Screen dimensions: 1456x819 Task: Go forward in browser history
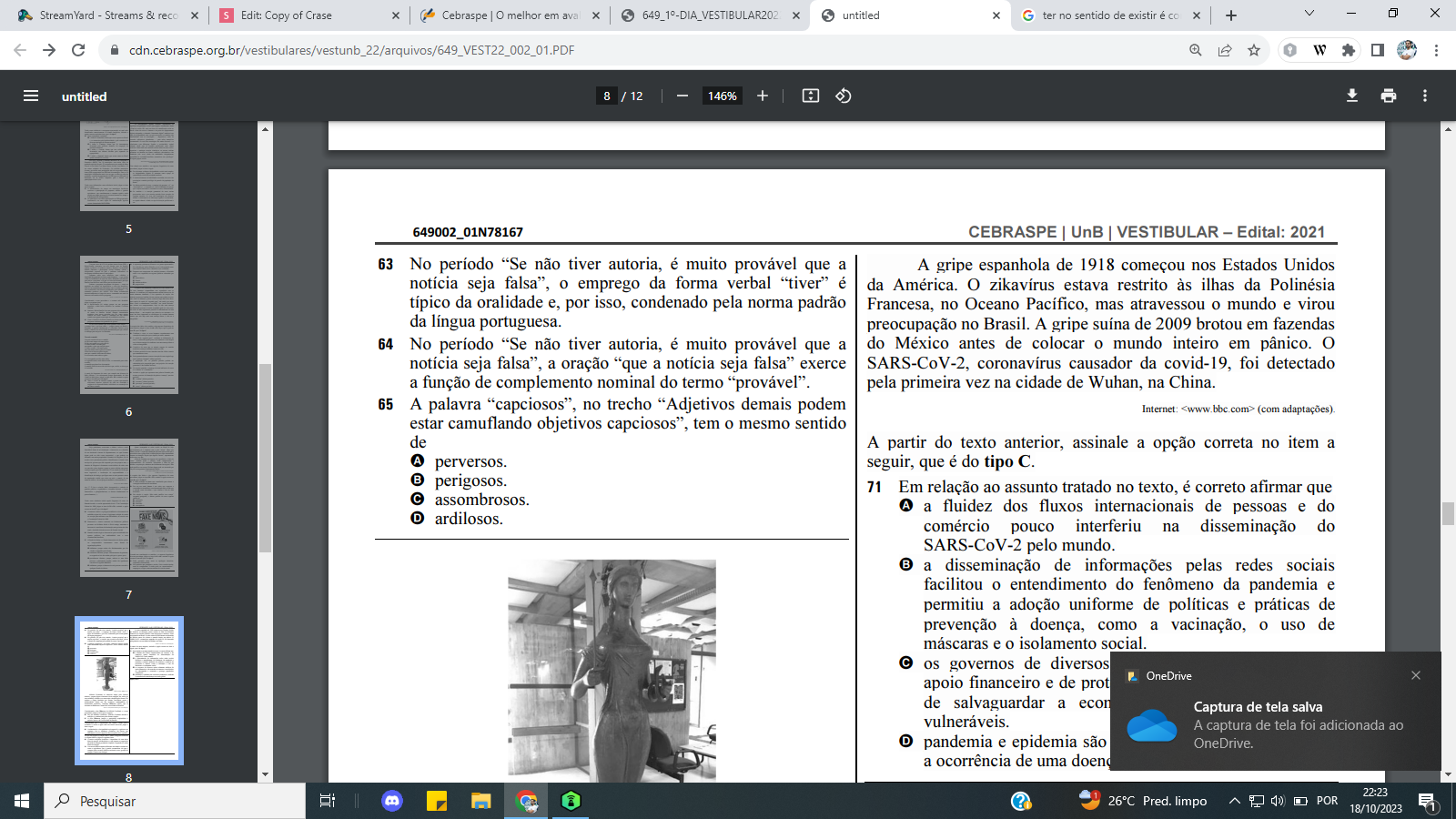point(49,50)
